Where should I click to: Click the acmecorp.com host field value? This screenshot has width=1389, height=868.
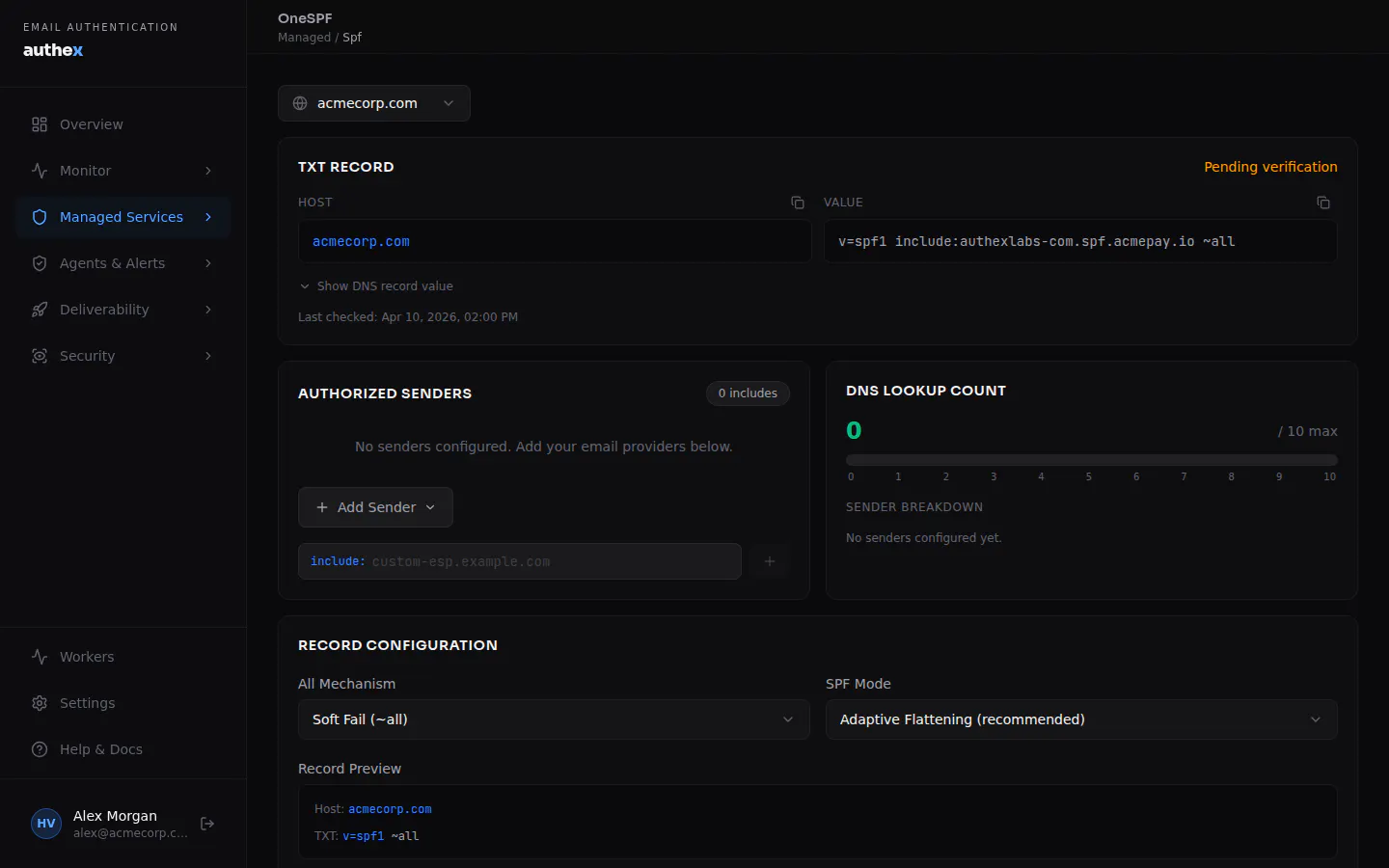555,241
